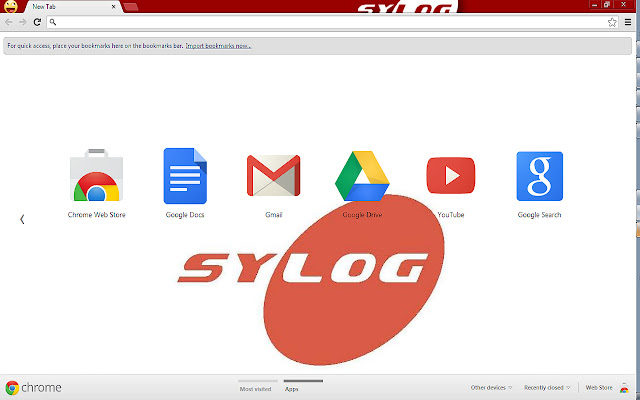Focus the address bar field
The image size is (640, 400).
[331, 22]
